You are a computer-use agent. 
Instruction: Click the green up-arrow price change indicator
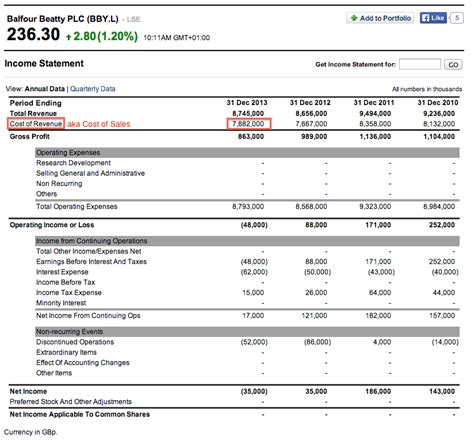(69, 37)
